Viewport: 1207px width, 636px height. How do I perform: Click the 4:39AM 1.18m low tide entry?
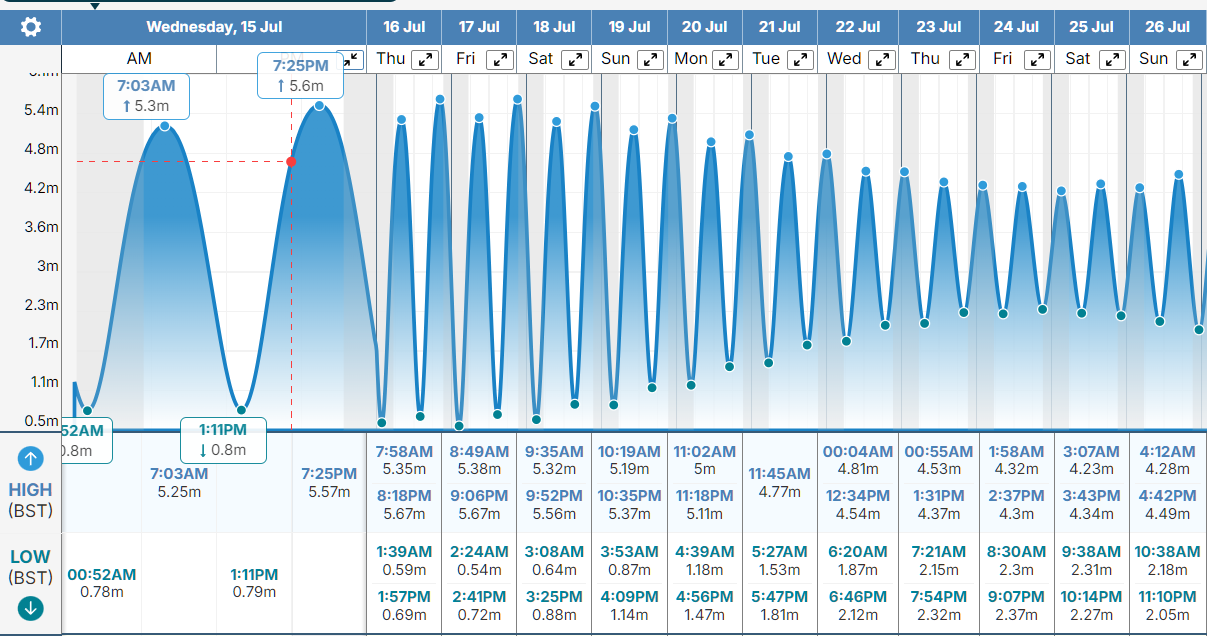(704, 560)
